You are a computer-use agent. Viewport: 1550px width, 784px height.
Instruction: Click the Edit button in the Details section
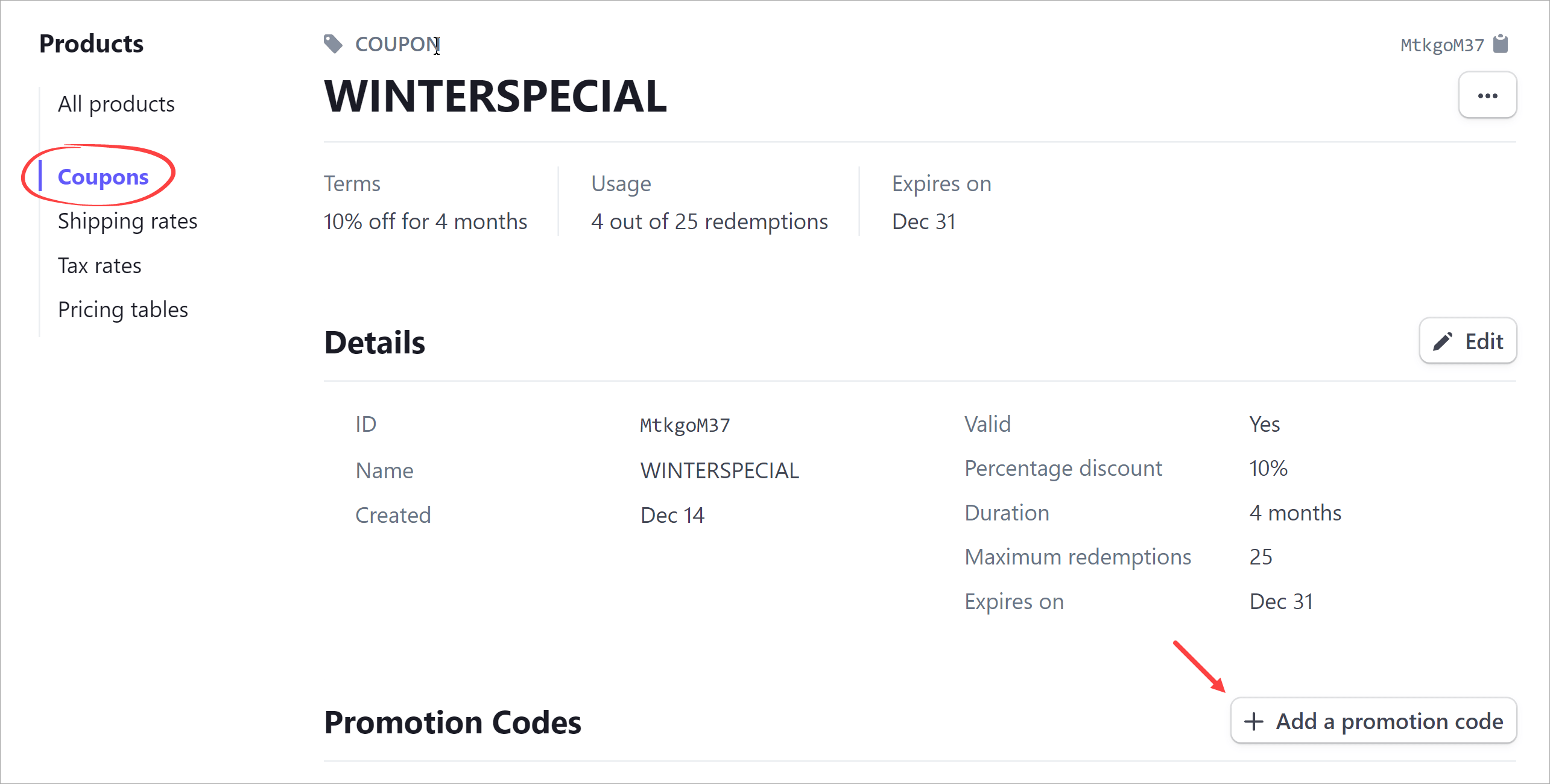click(x=1467, y=341)
